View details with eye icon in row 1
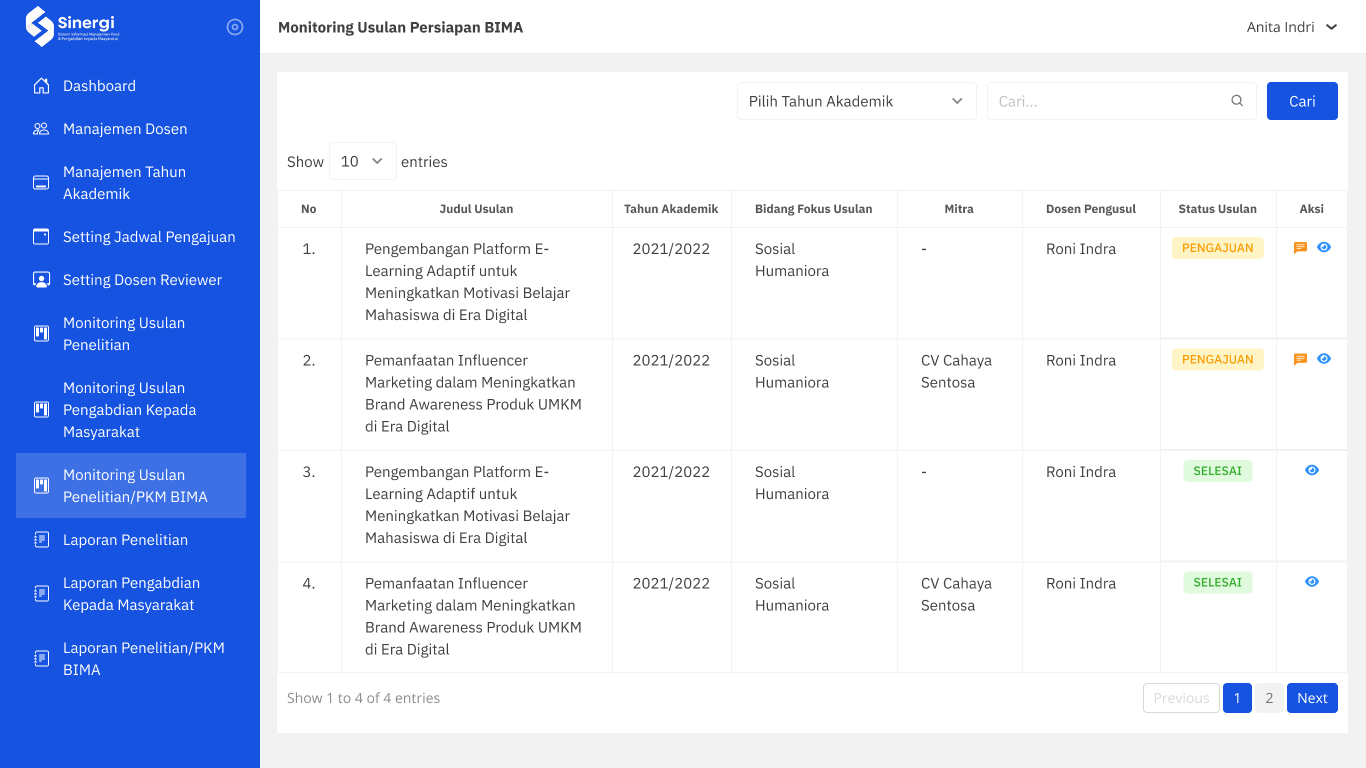 coord(1324,247)
